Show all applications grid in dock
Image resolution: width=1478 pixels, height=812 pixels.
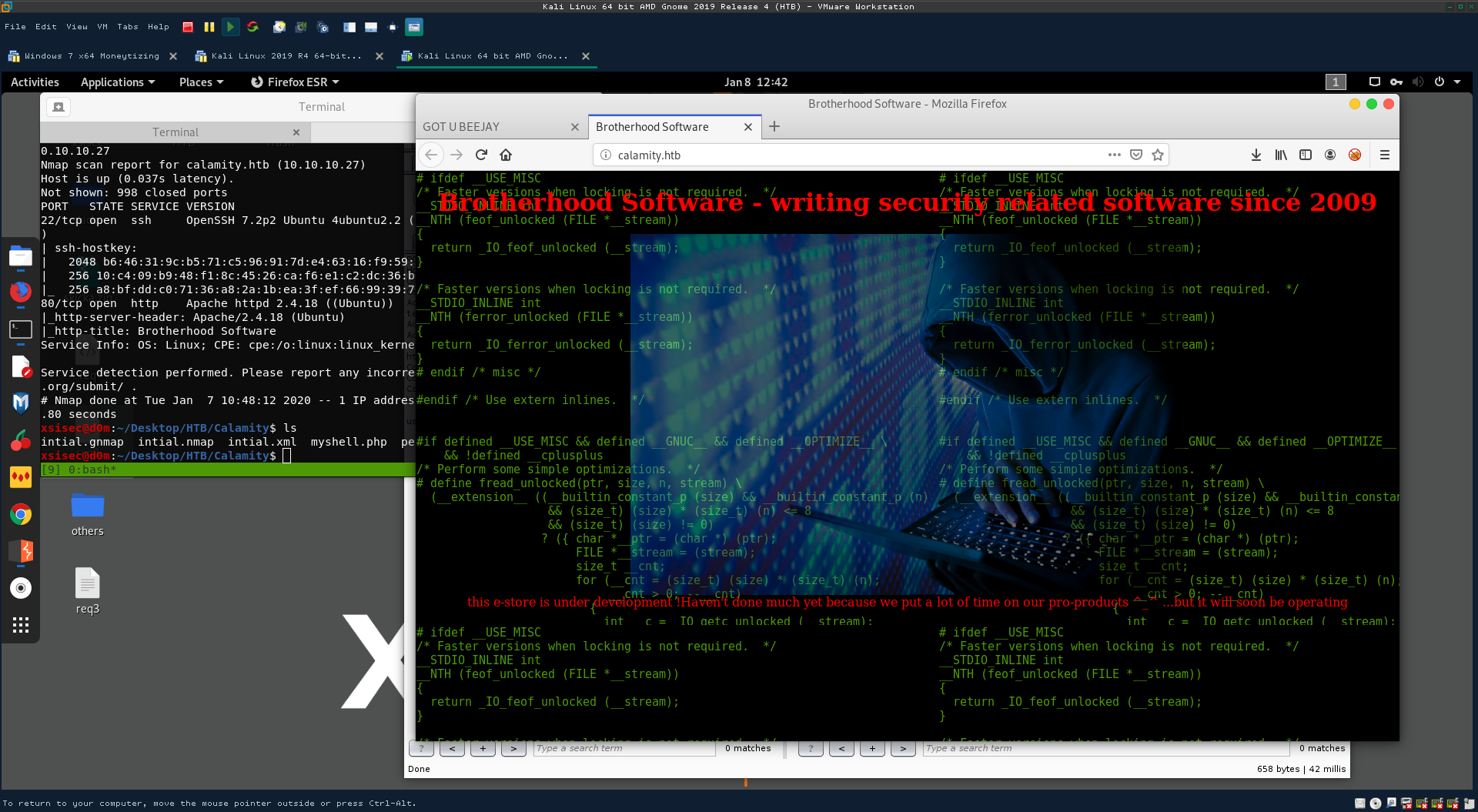tap(21, 625)
